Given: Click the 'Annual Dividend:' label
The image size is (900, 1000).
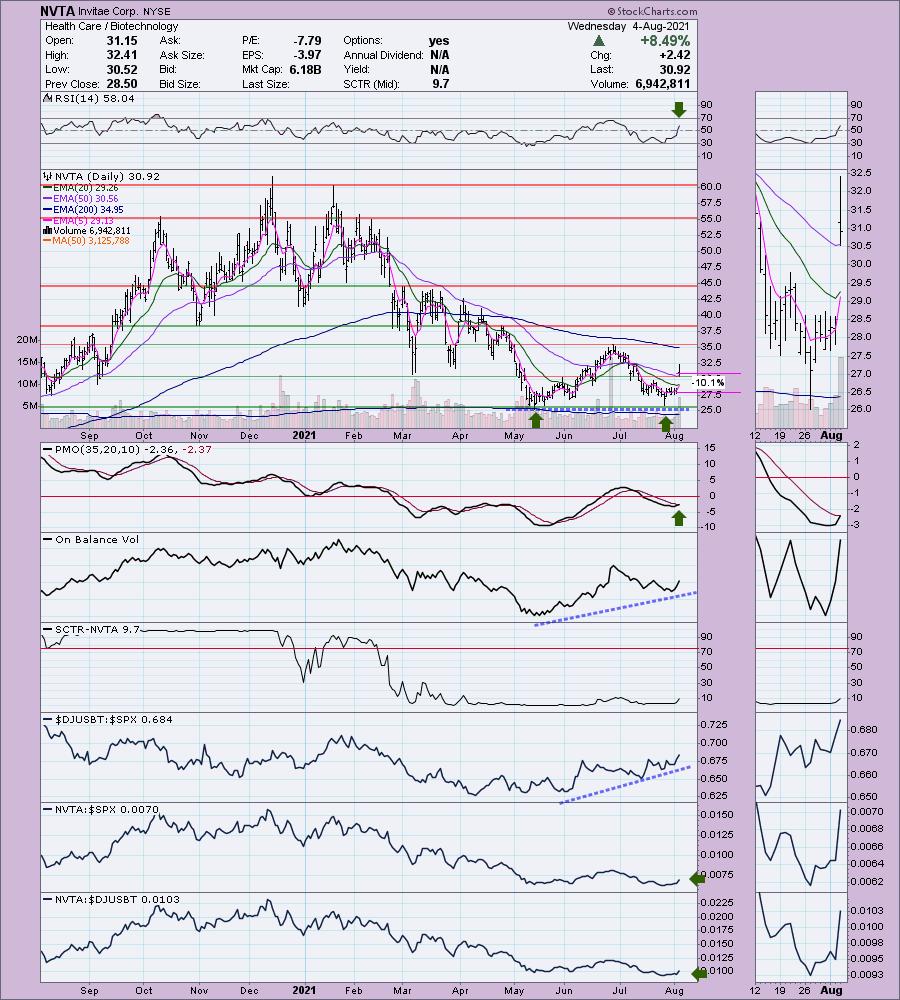Looking at the screenshot, I should (x=383, y=55).
